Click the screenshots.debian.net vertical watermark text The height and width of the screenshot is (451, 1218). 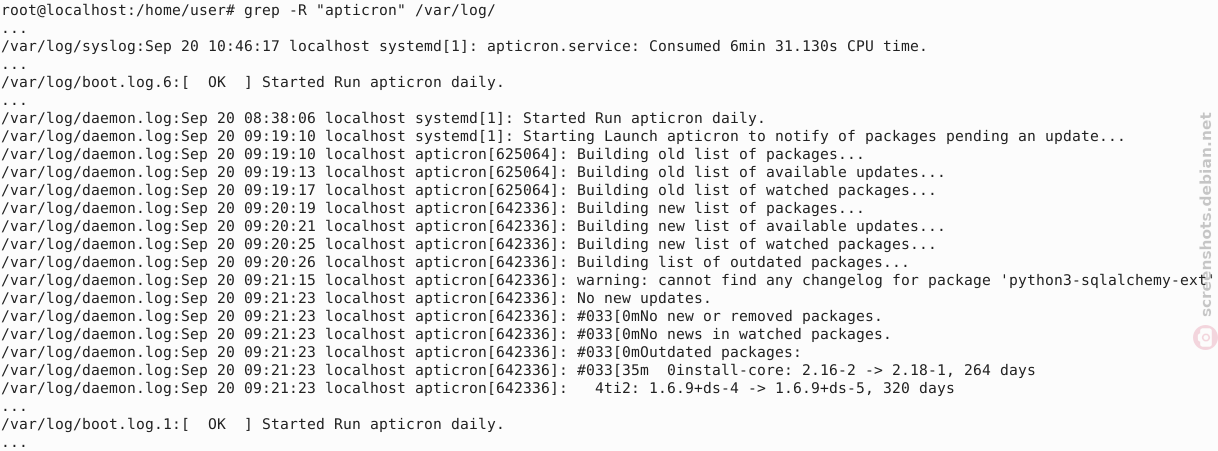click(x=1206, y=216)
